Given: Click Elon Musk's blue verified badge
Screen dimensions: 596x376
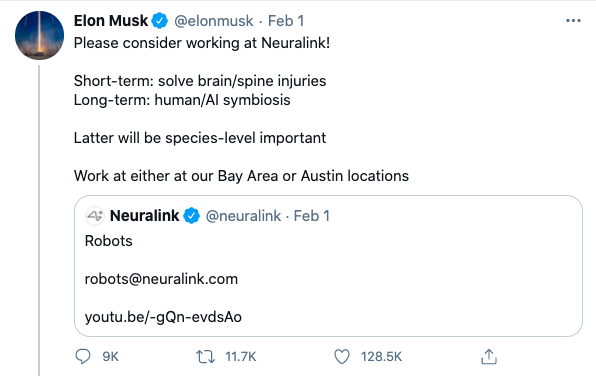Looking at the screenshot, I should click(160, 21).
